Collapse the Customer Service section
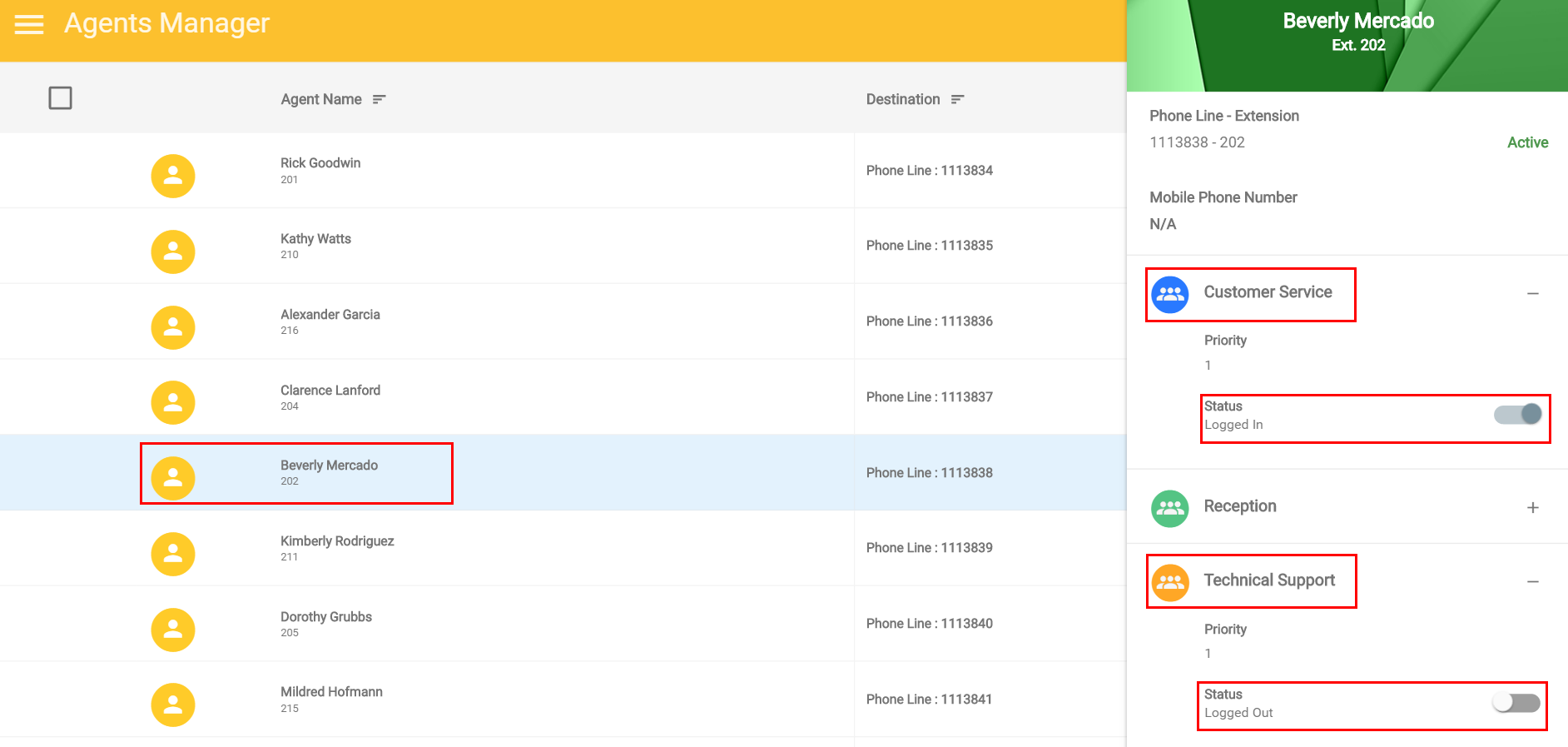The width and height of the screenshot is (1568, 747). pyautogui.click(x=1533, y=293)
